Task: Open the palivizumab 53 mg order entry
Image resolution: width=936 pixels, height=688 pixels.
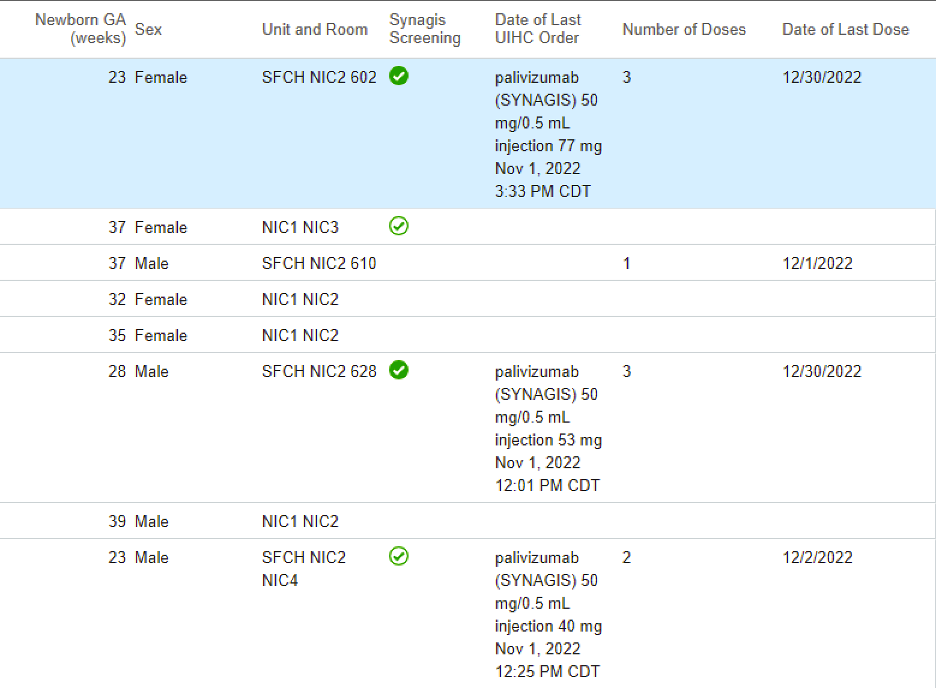Action: (x=547, y=428)
